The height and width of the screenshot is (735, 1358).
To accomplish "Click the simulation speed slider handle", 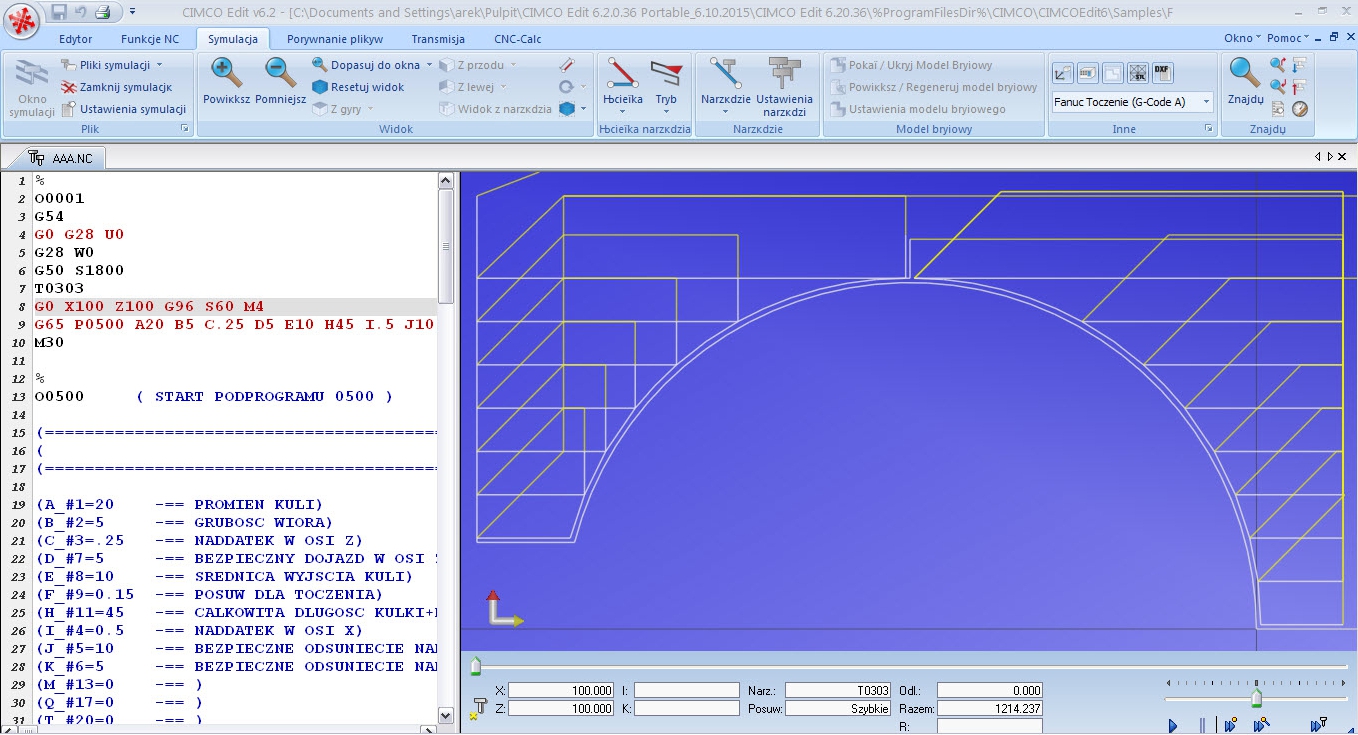I will pos(1257,697).
